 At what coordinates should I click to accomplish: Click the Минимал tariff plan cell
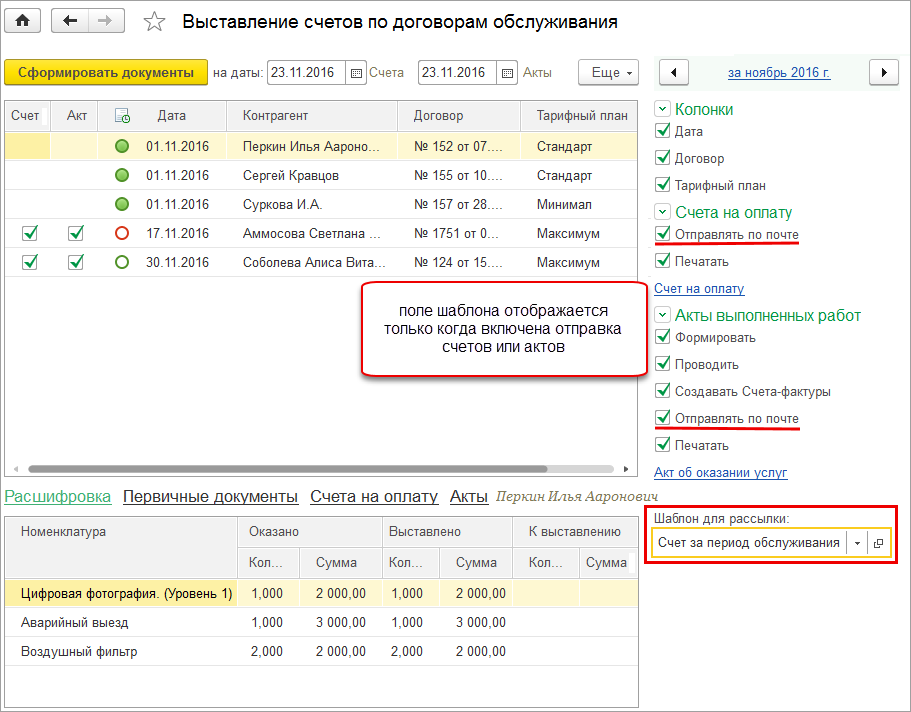pos(579,204)
